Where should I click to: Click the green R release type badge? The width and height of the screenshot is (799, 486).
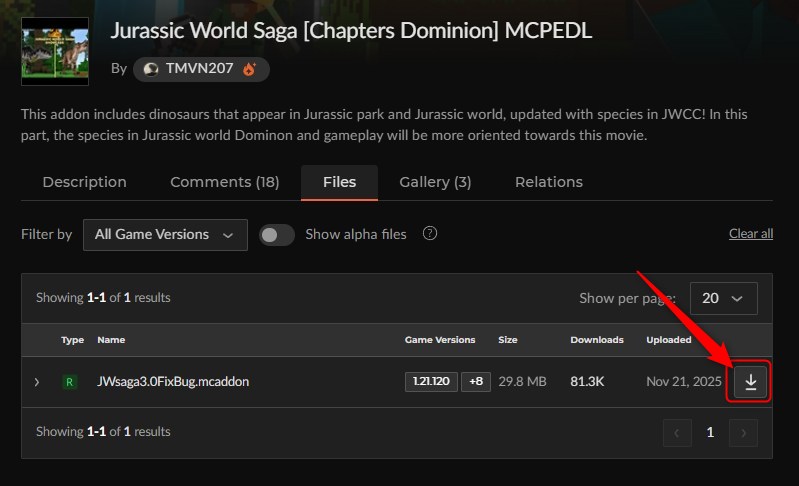(x=69, y=382)
